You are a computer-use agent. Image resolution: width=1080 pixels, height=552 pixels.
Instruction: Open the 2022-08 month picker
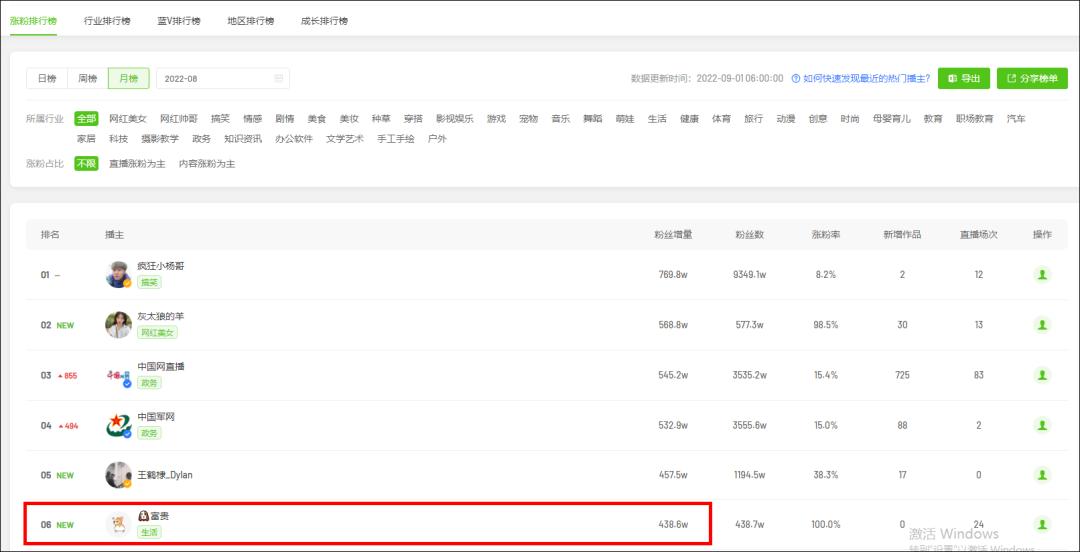[223, 79]
